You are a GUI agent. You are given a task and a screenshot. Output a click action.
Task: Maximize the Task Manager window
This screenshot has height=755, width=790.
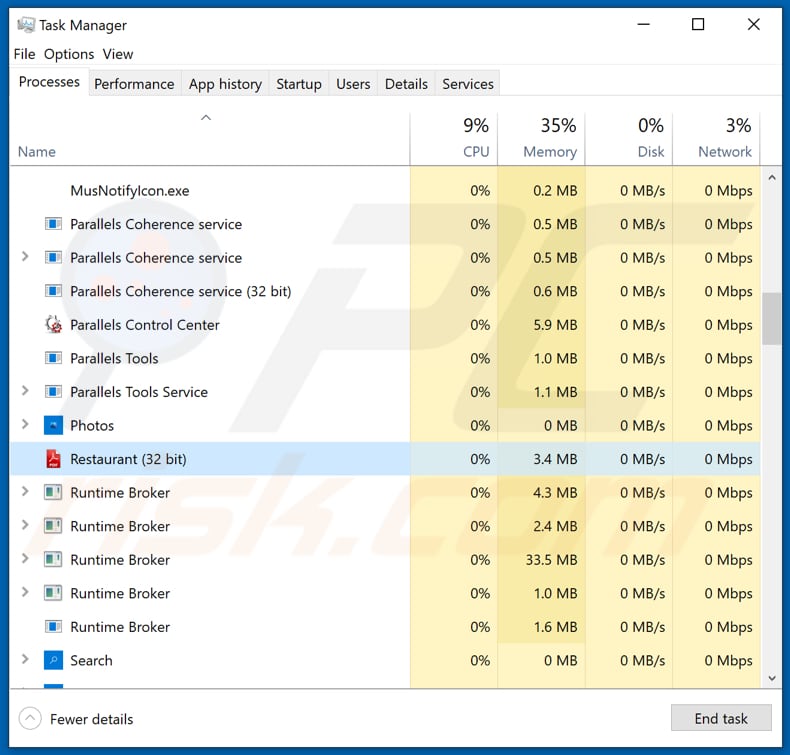coord(698,24)
